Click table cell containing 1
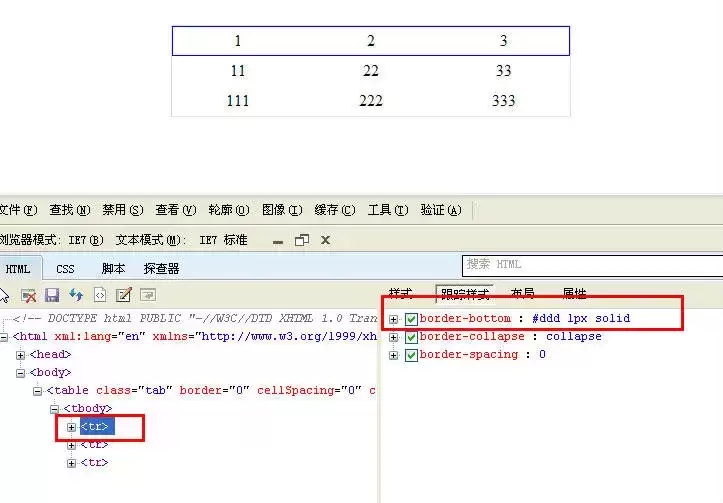This screenshot has width=723, height=503. (238, 41)
